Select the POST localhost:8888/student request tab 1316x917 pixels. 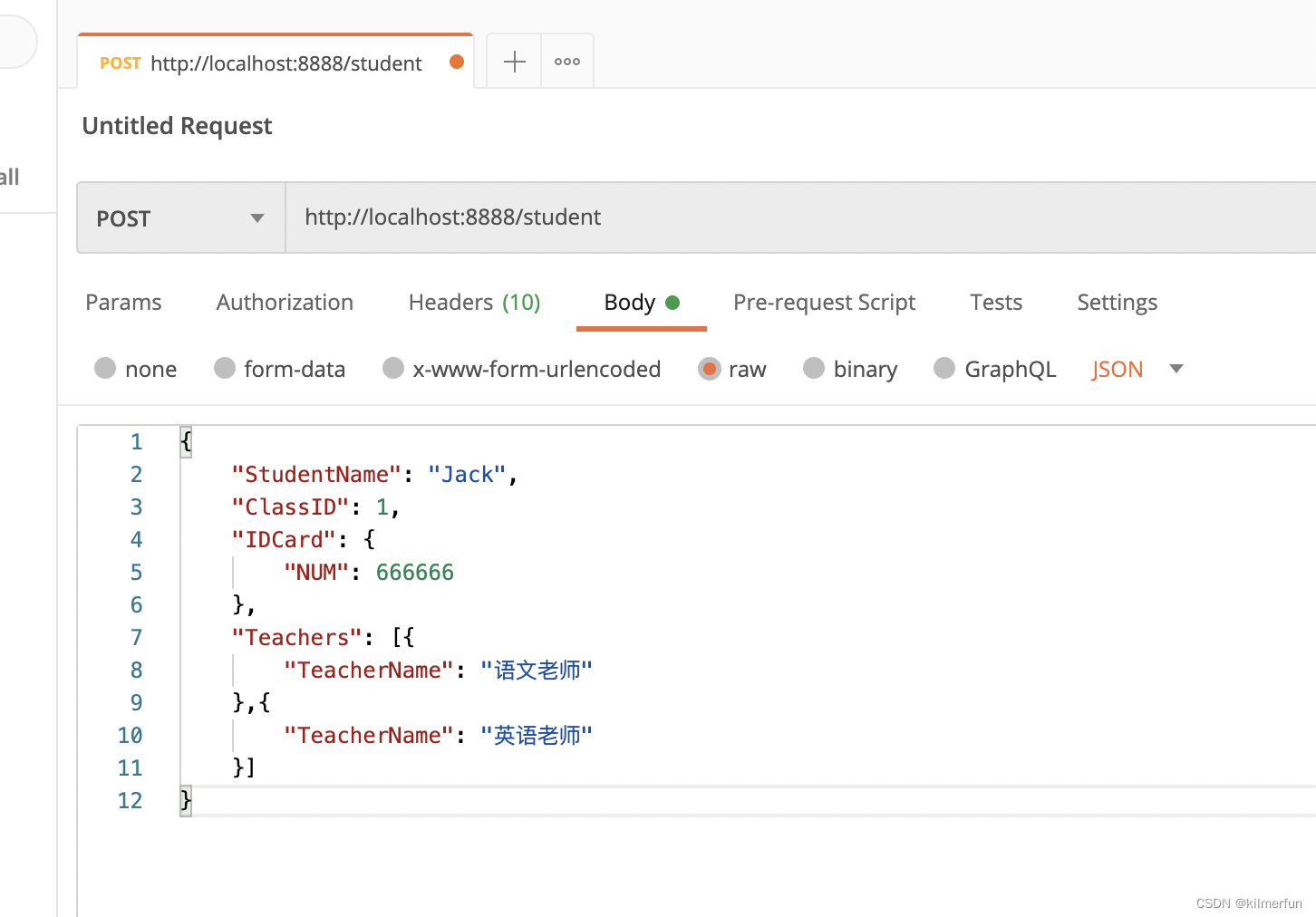(276, 63)
